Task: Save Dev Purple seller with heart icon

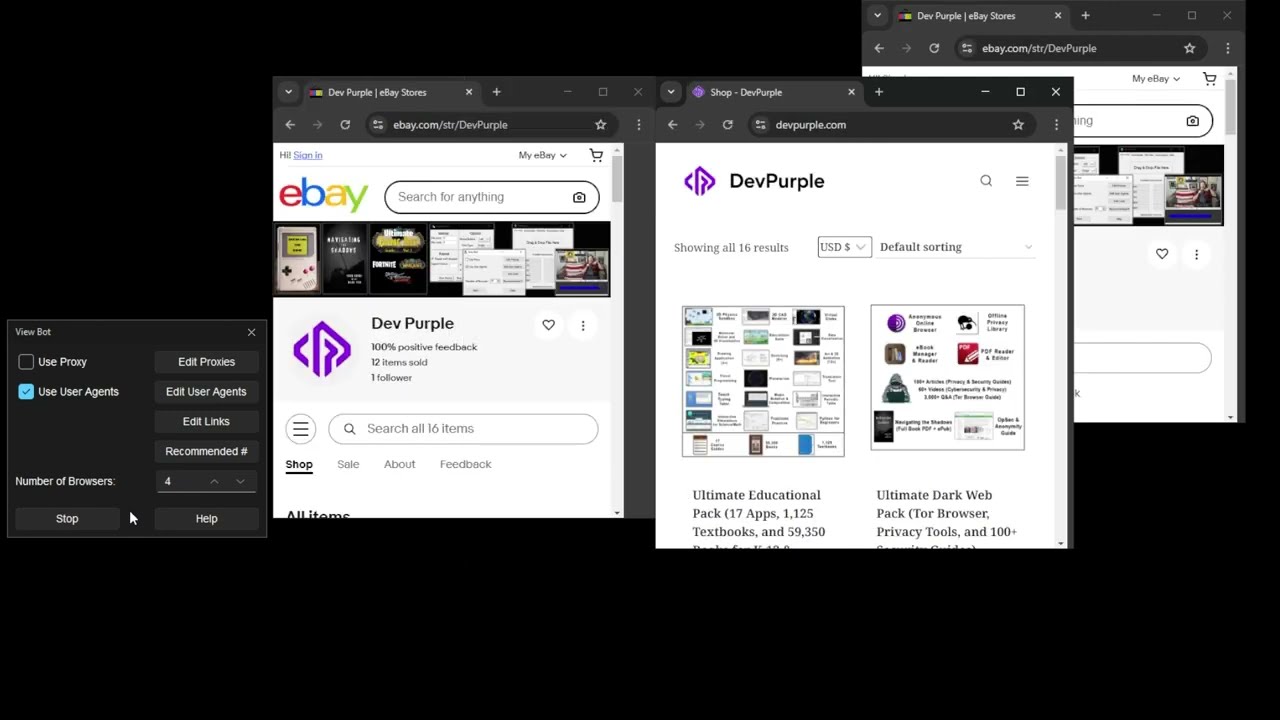Action: point(548,325)
